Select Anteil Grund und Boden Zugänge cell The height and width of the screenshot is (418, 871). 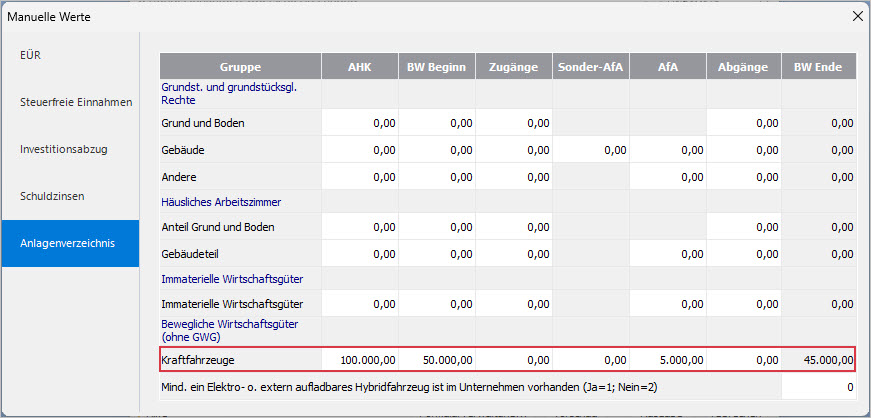pyautogui.click(x=514, y=227)
